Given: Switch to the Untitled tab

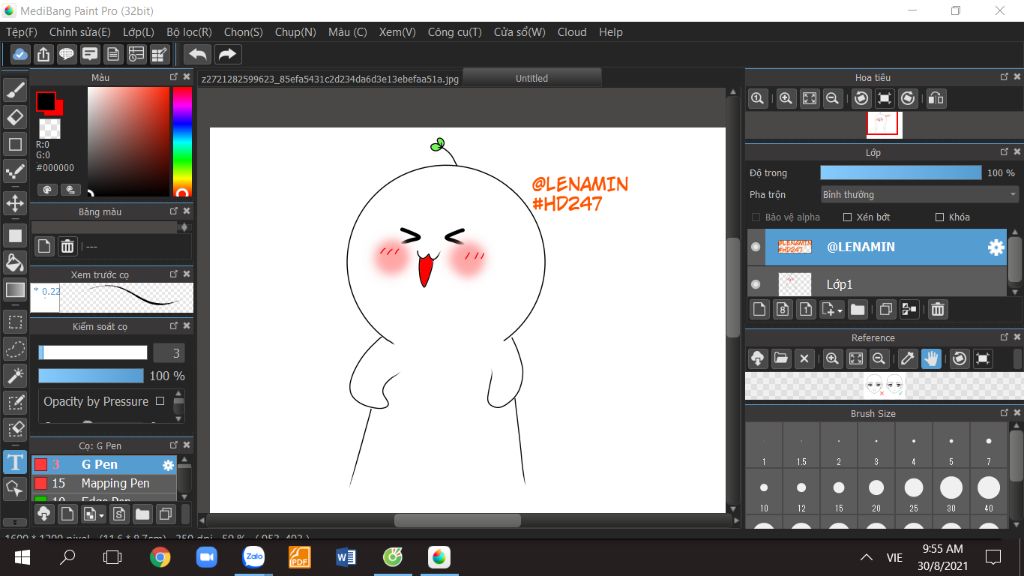Looking at the screenshot, I should pos(532,78).
